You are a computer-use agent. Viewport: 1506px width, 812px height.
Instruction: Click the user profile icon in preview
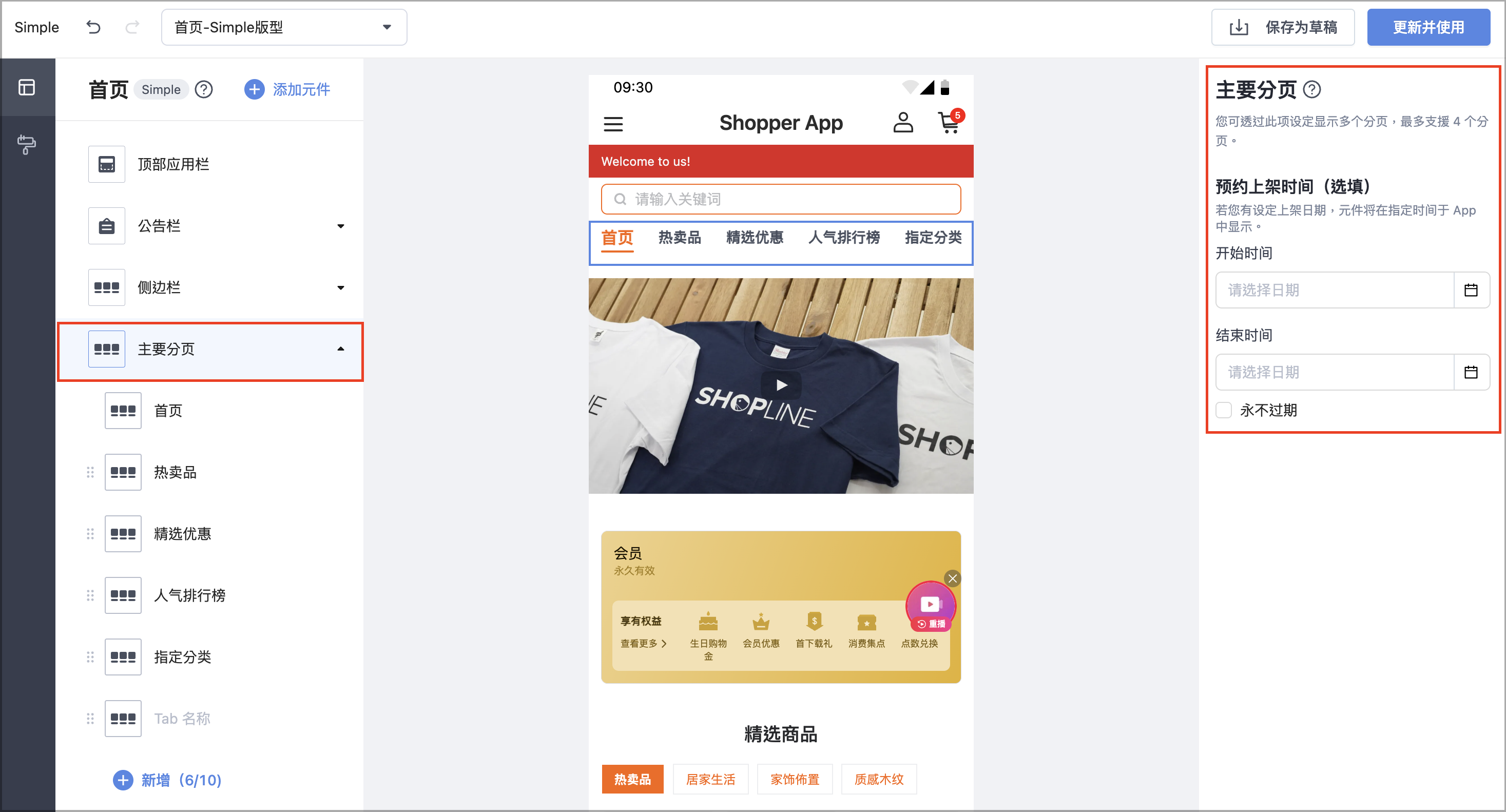click(x=903, y=123)
